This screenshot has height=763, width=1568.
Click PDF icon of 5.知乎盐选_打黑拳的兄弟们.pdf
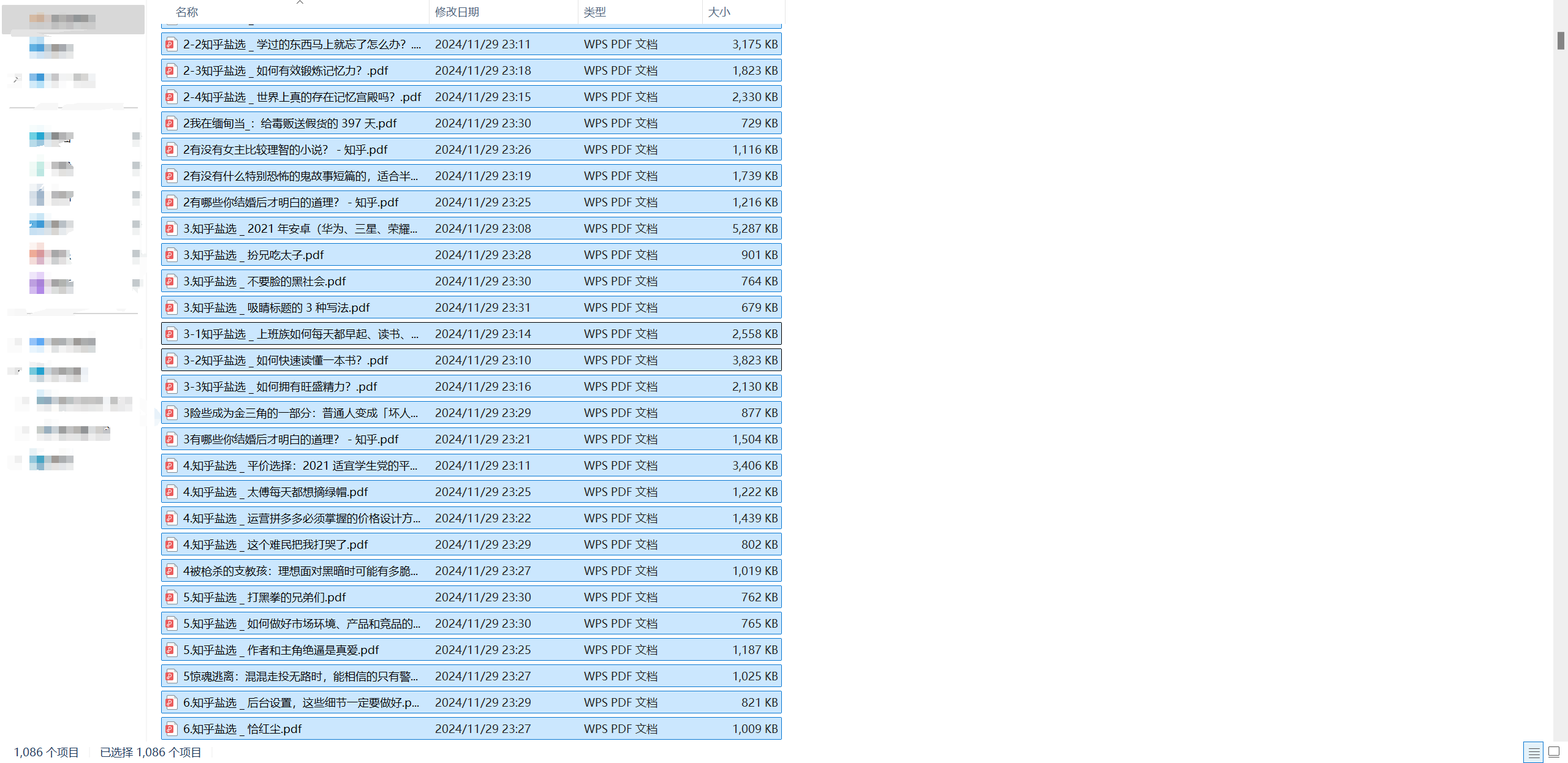(171, 597)
